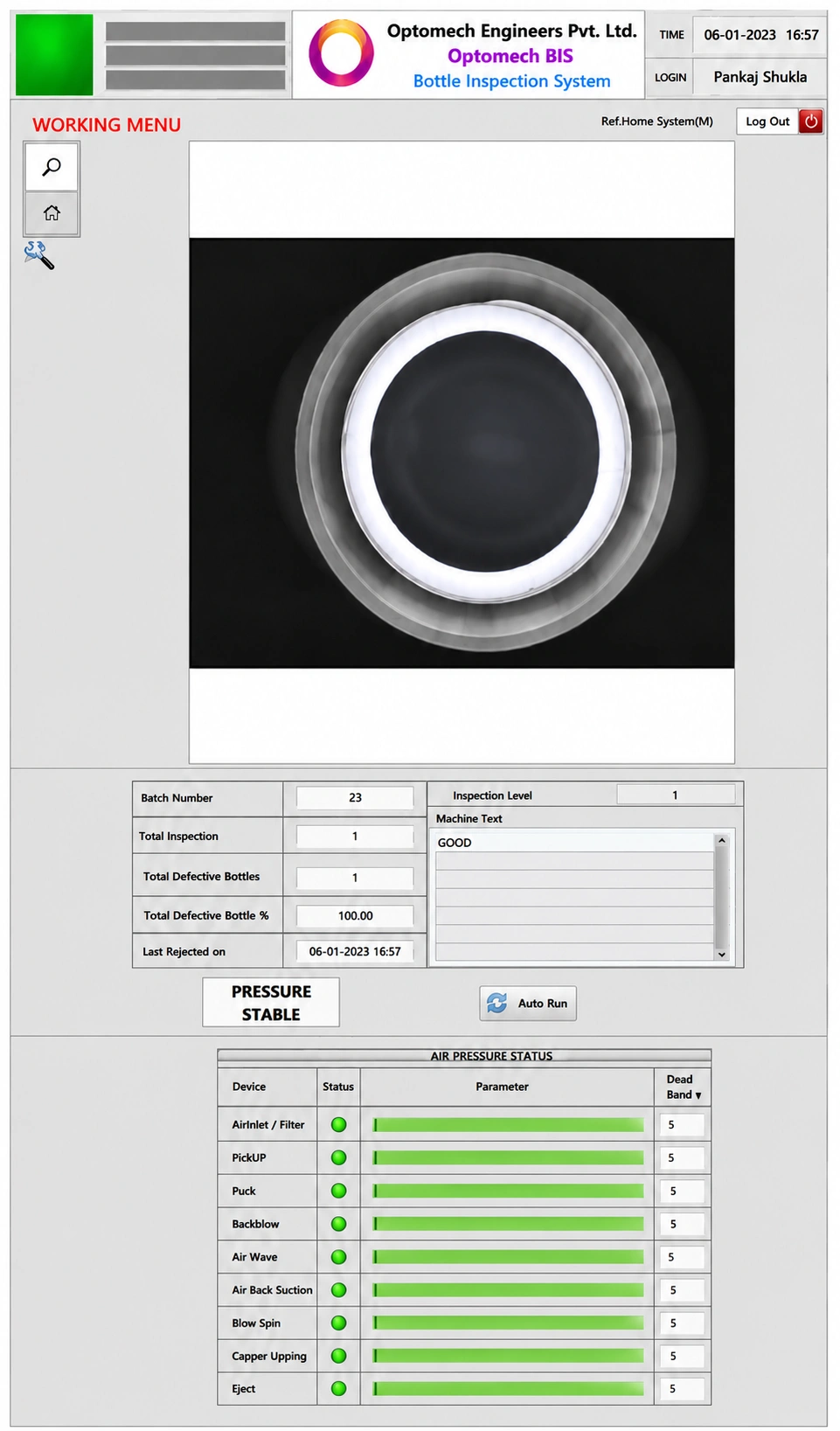Click the Bottle Inspection System title text
840x1431 pixels.
pos(511,81)
